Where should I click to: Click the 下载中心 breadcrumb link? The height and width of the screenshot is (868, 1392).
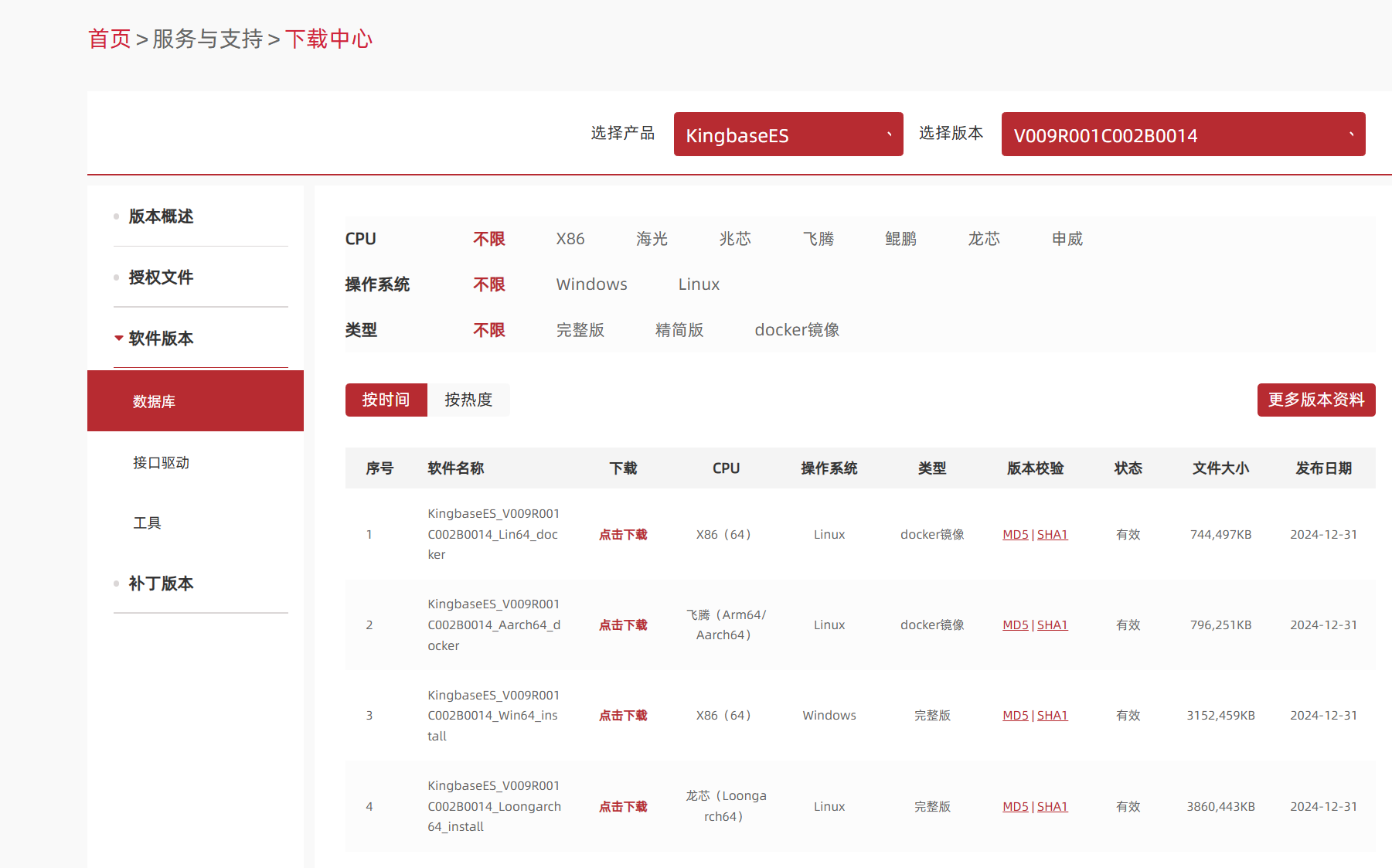329,39
